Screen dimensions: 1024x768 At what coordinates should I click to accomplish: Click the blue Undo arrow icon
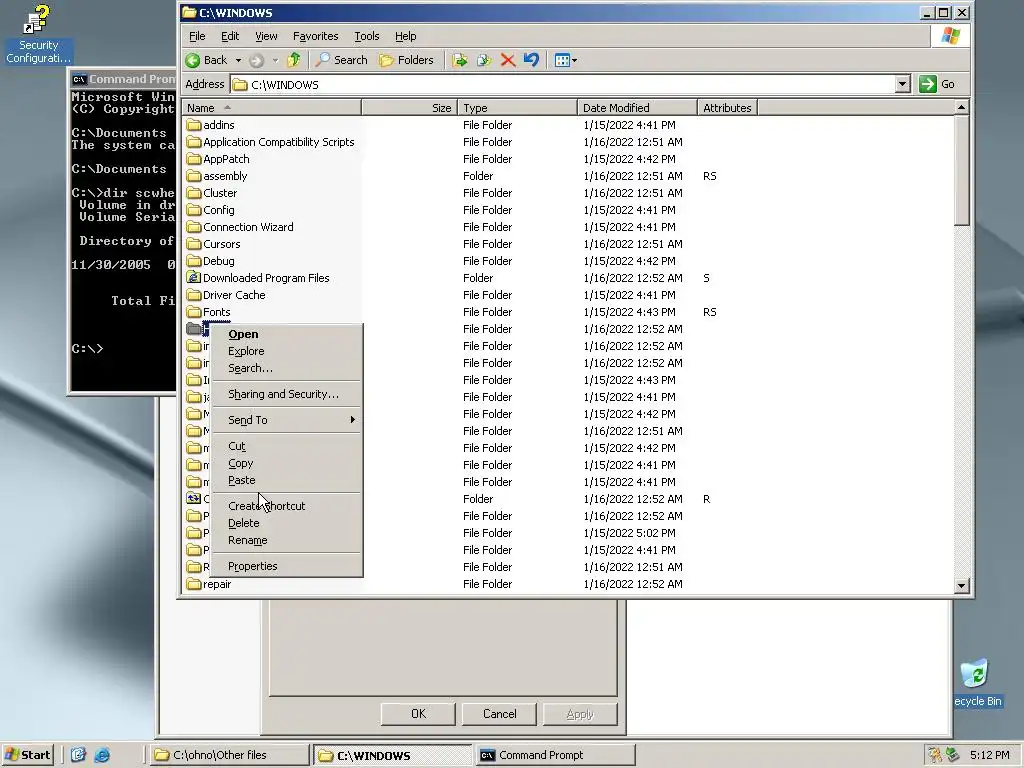pos(531,60)
